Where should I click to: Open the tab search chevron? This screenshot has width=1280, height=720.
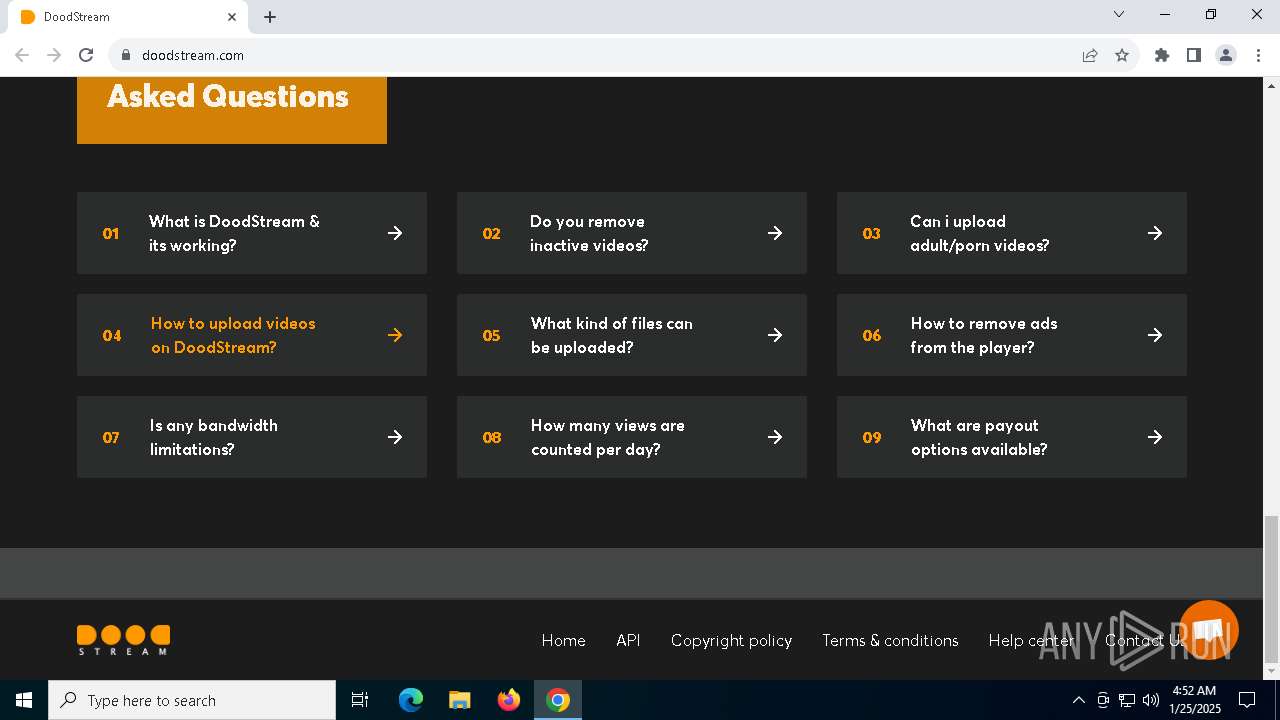pyautogui.click(x=1119, y=15)
